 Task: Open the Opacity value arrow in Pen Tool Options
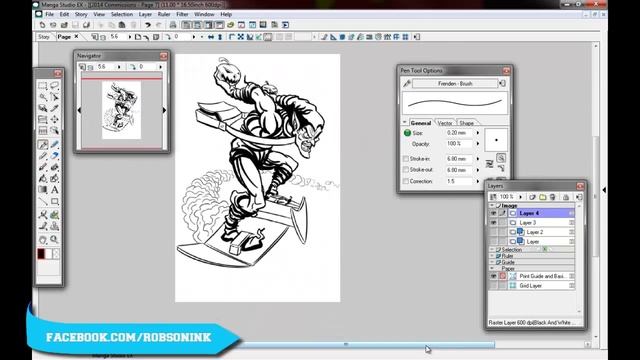478,144
